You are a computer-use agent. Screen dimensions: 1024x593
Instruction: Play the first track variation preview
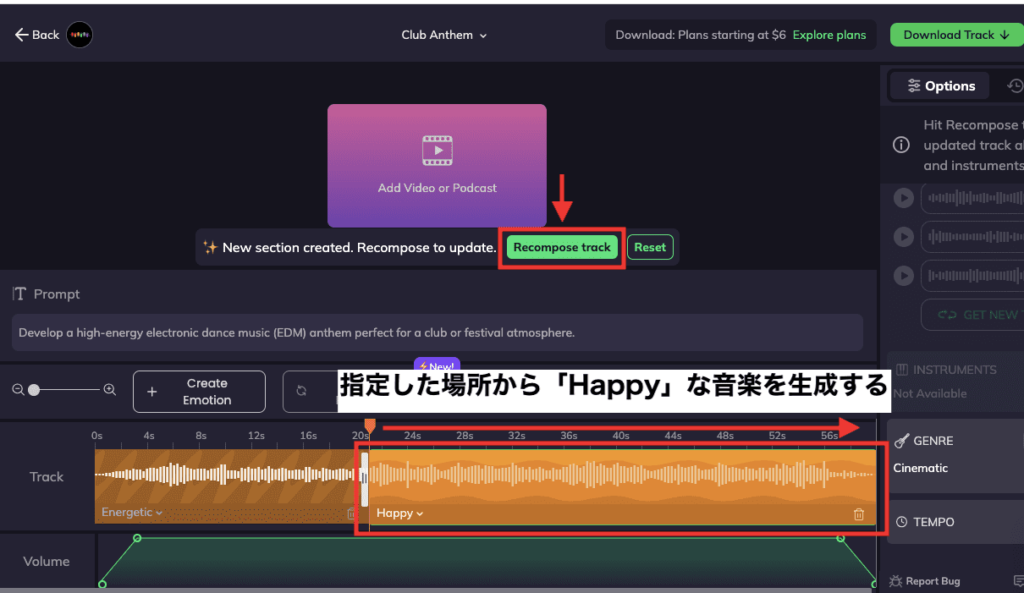[x=903, y=197]
